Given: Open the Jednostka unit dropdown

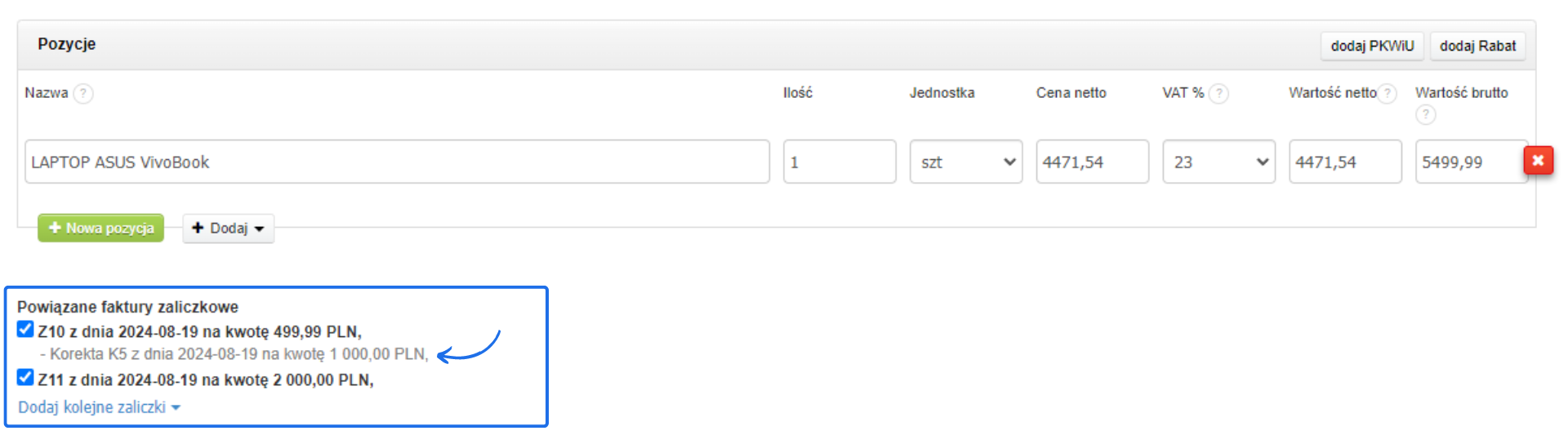Looking at the screenshot, I should pyautogui.click(x=966, y=162).
